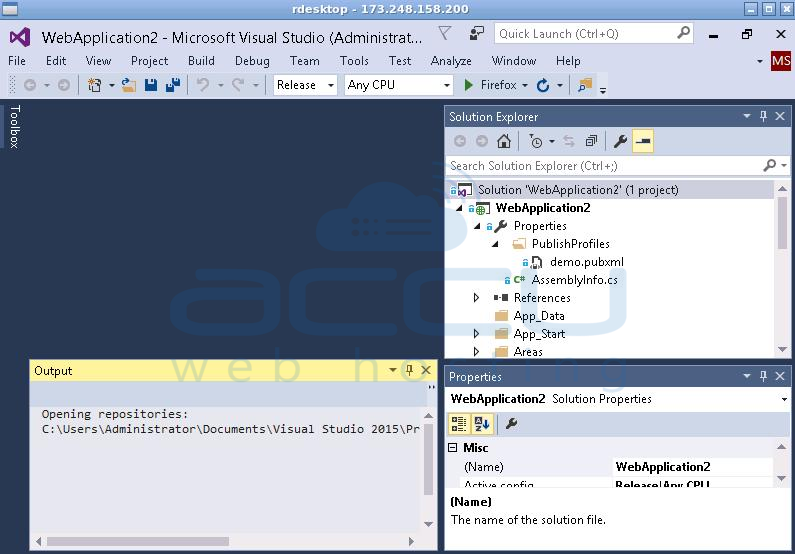This screenshot has width=795, height=554.
Task: Select AssemblyInfo.cs file
Action: tap(574, 280)
